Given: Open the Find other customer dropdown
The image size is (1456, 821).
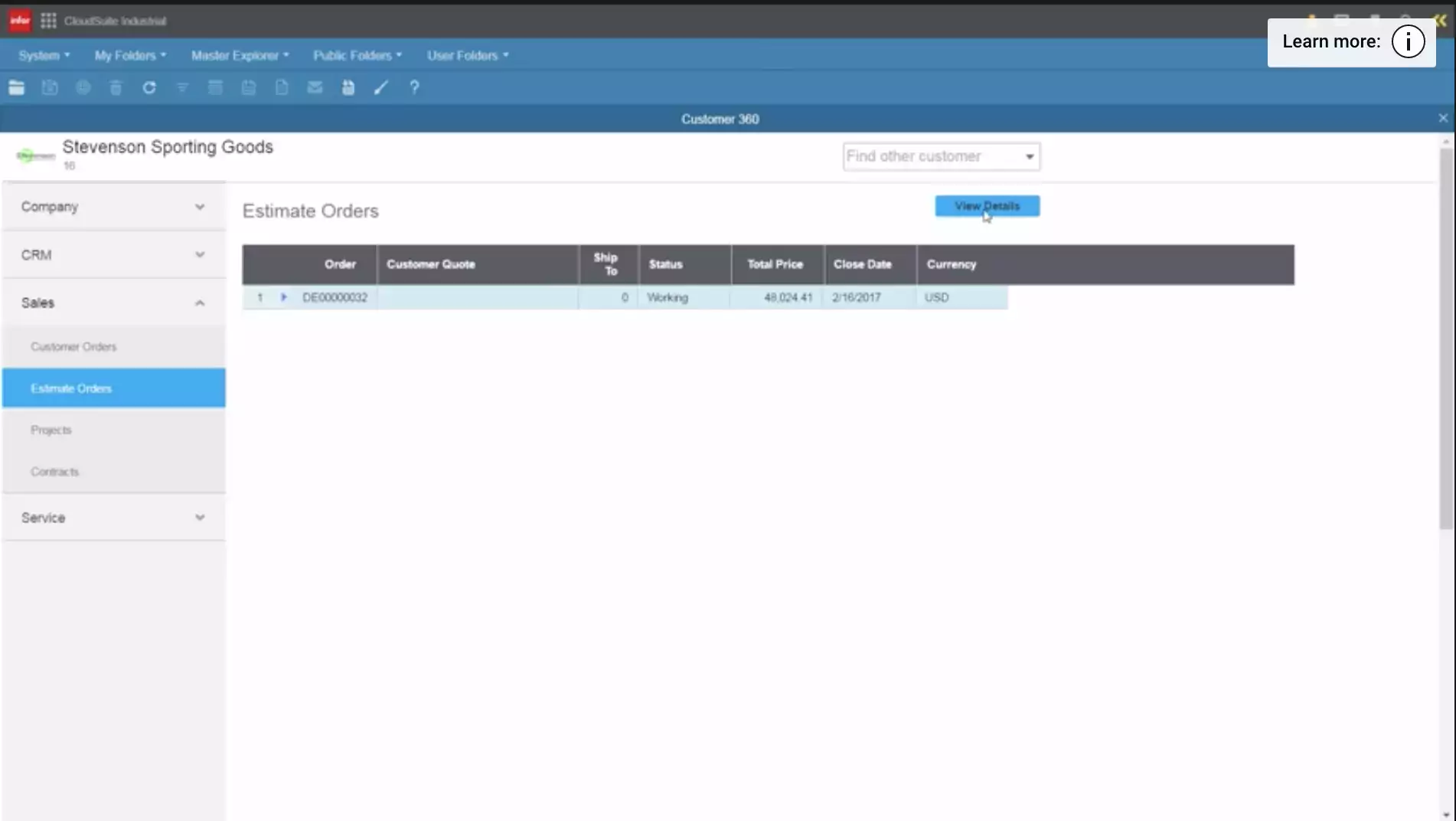Looking at the screenshot, I should click(x=1029, y=157).
